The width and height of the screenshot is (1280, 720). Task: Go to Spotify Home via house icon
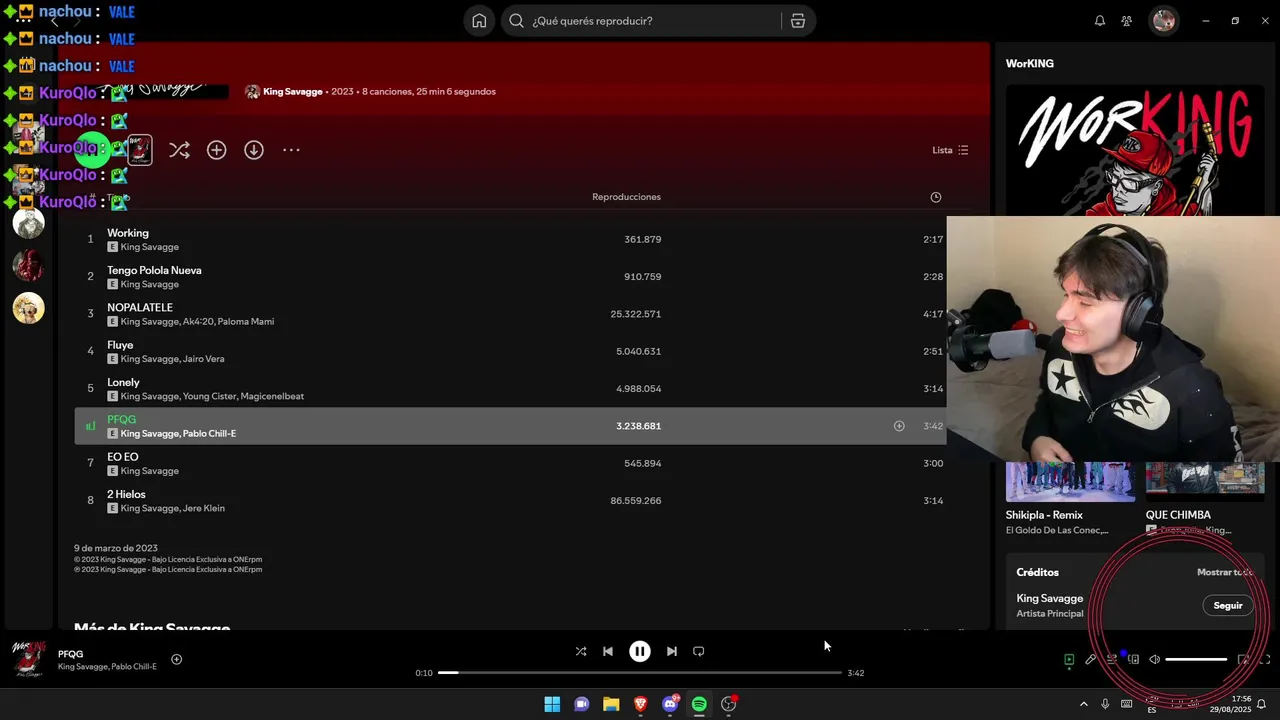coord(479,21)
